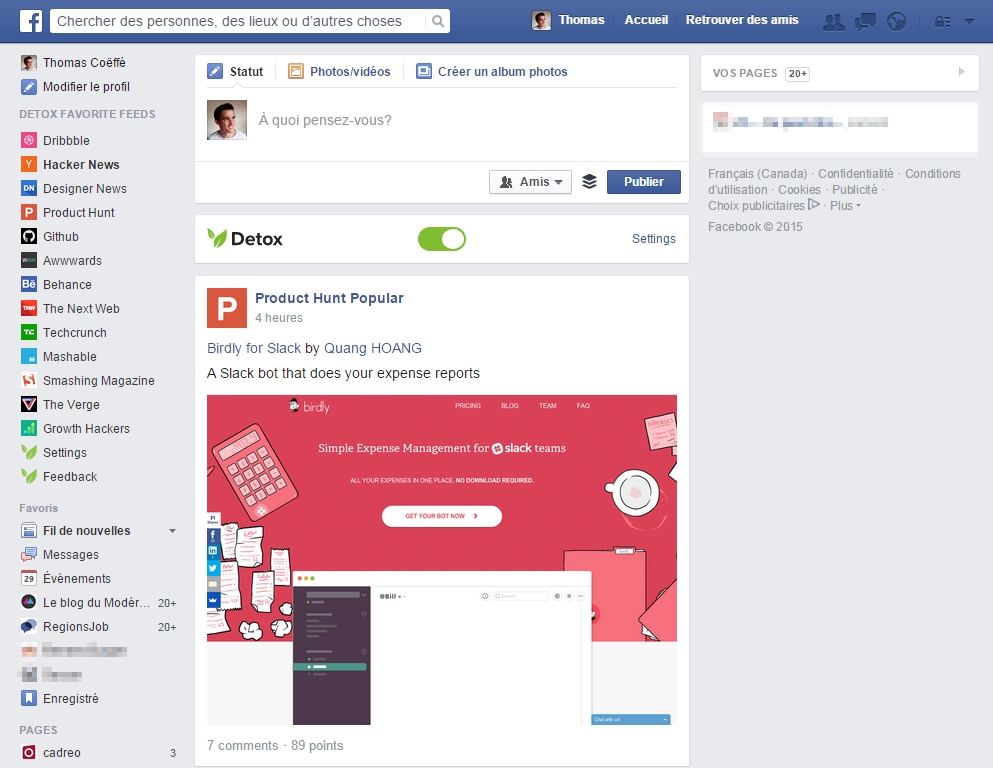This screenshot has width=993, height=768.
Task: Open the friend requests icon
Action: click(x=833, y=22)
